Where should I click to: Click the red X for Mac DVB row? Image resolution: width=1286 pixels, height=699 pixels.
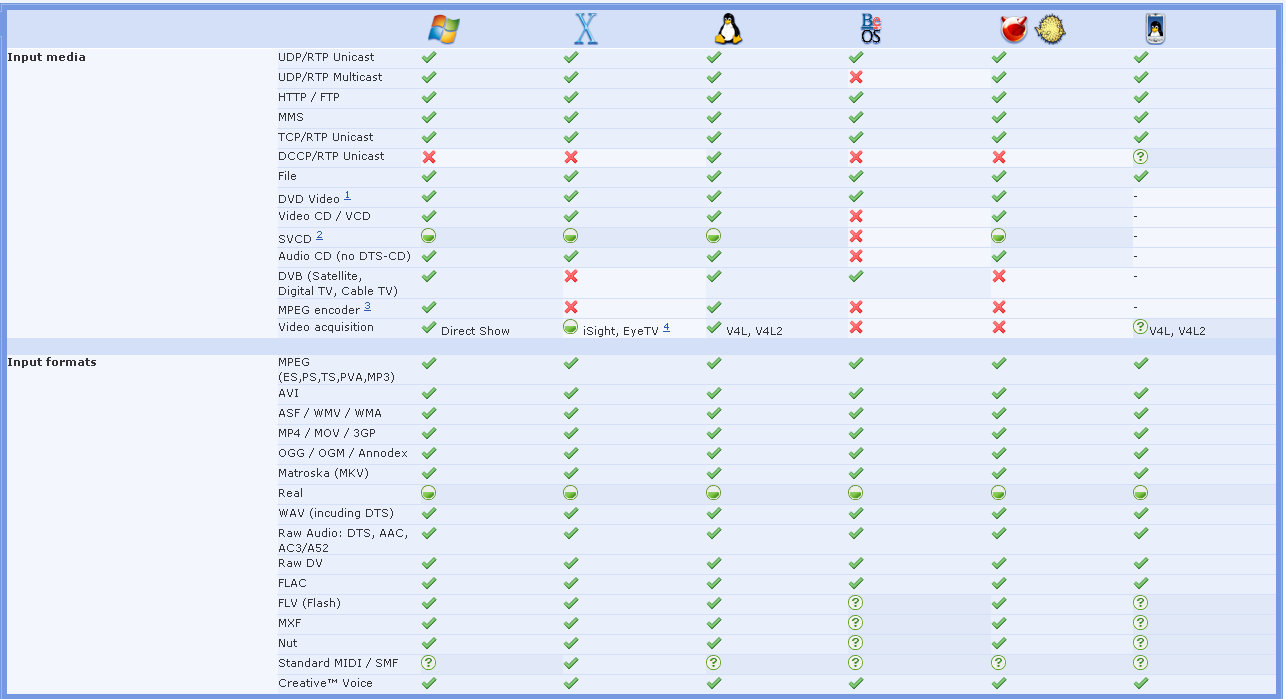(571, 276)
